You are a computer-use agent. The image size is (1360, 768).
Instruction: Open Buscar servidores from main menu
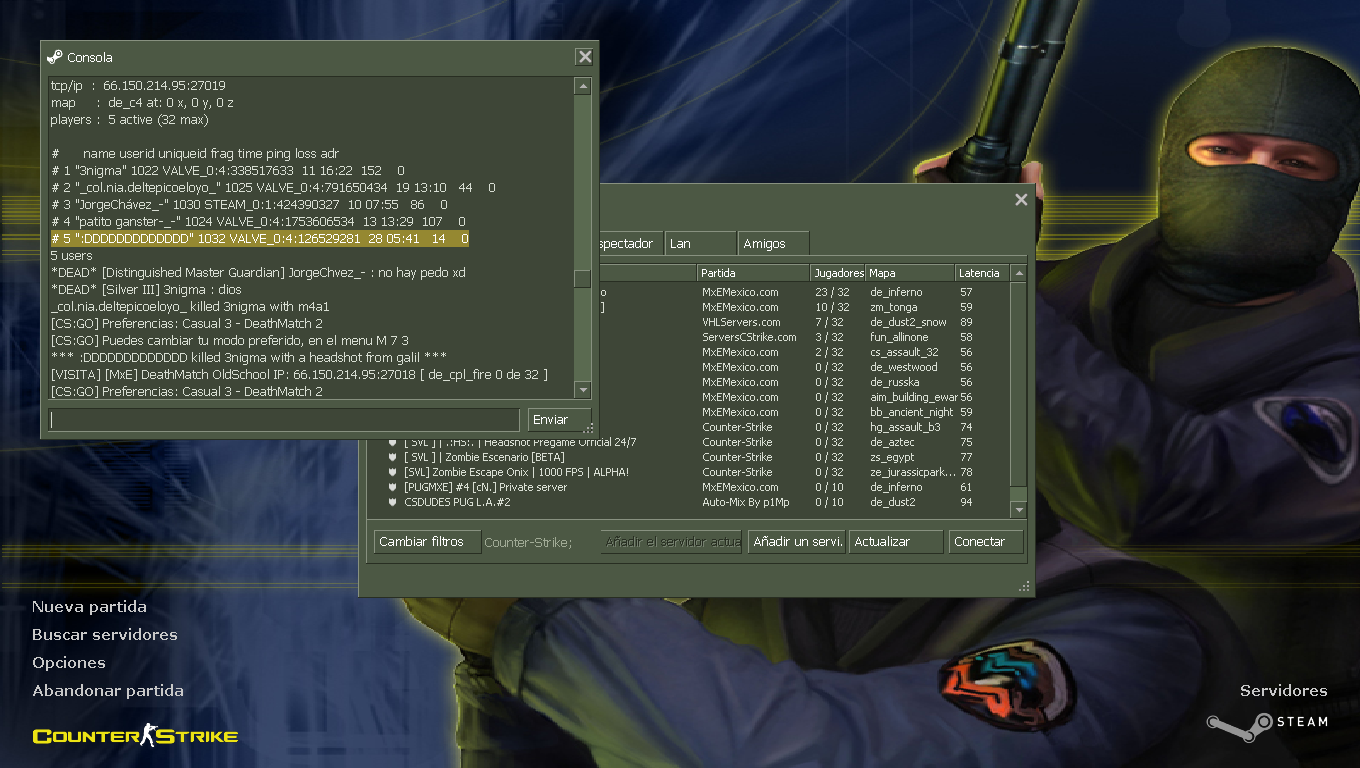pyautogui.click(x=105, y=635)
